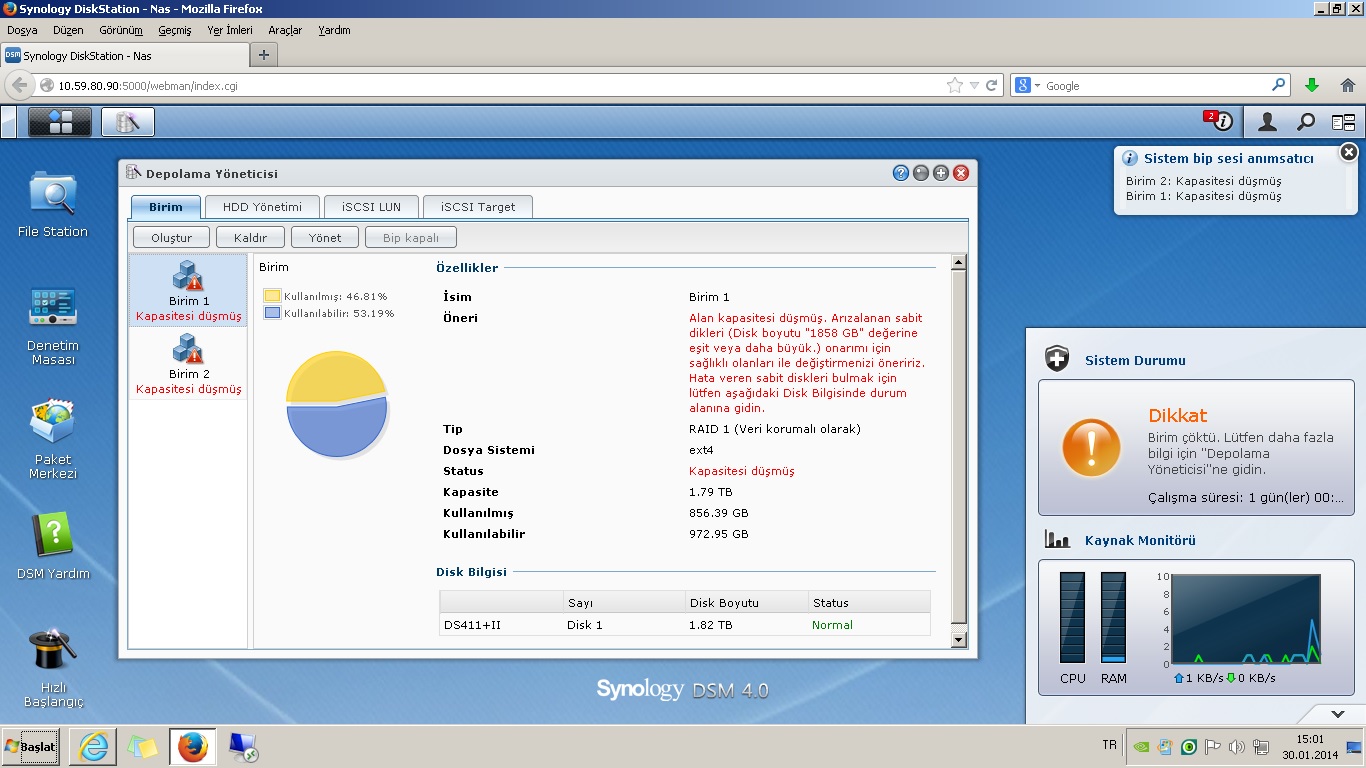The width and height of the screenshot is (1366, 768).
Task: Select Birim 2 volume in list
Action: pyautogui.click(x=188, y=364)
